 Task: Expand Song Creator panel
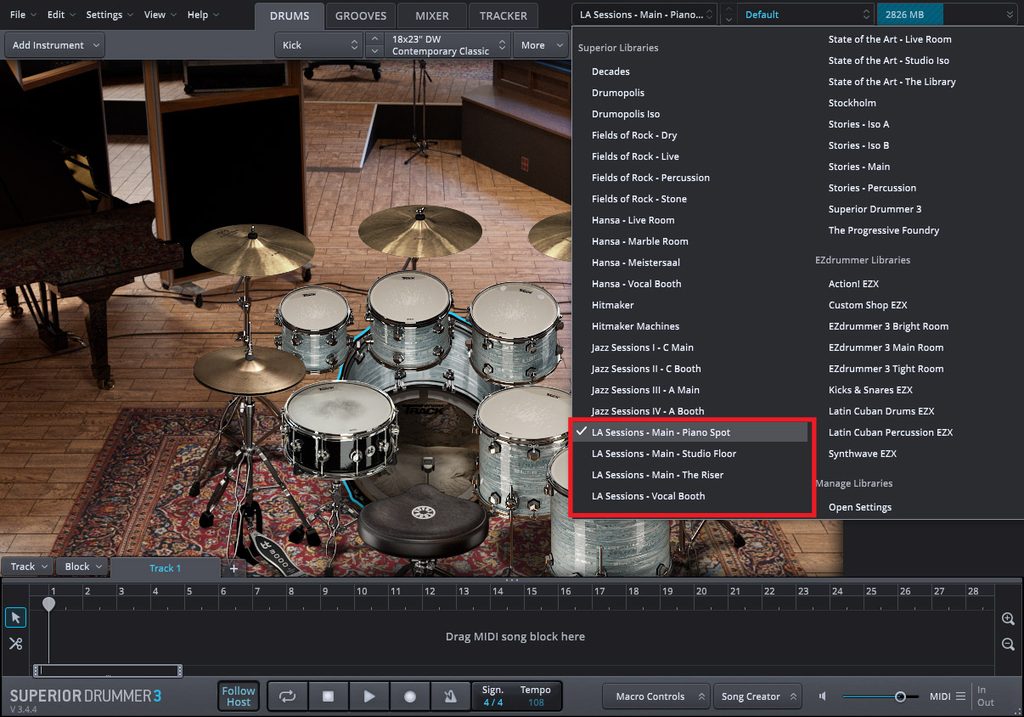click(758, 697)
